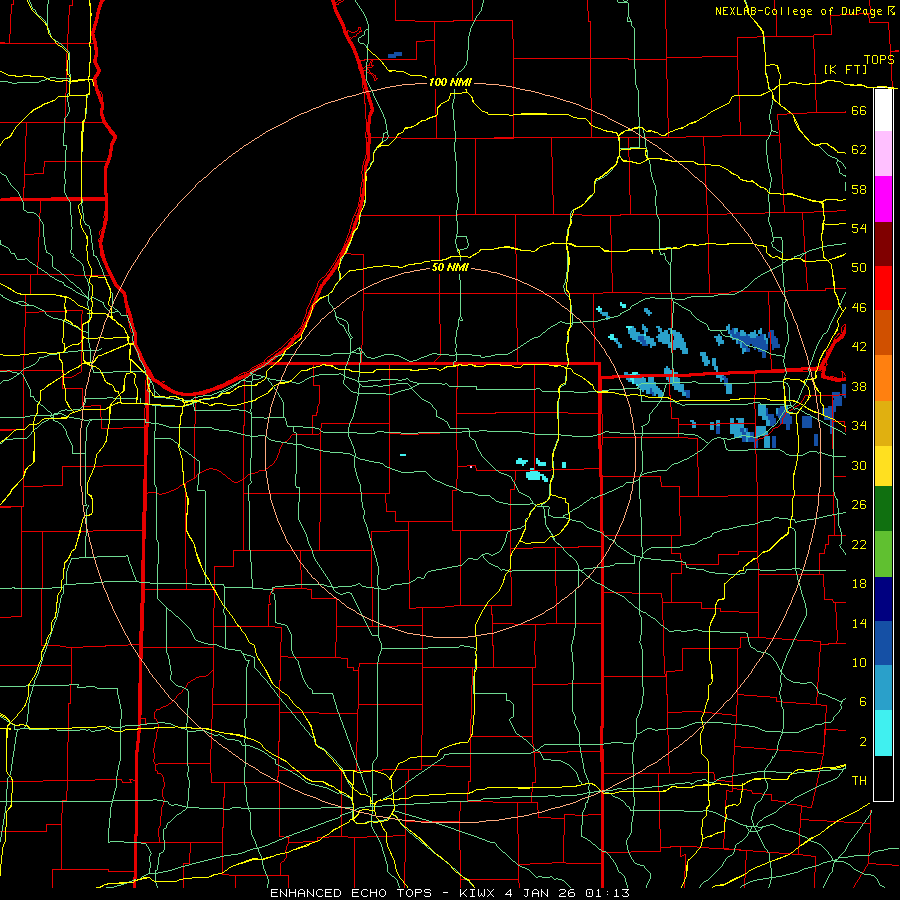Click the medium blue legend swatch
The image size is (900, 900).
[x=883, y=643]
